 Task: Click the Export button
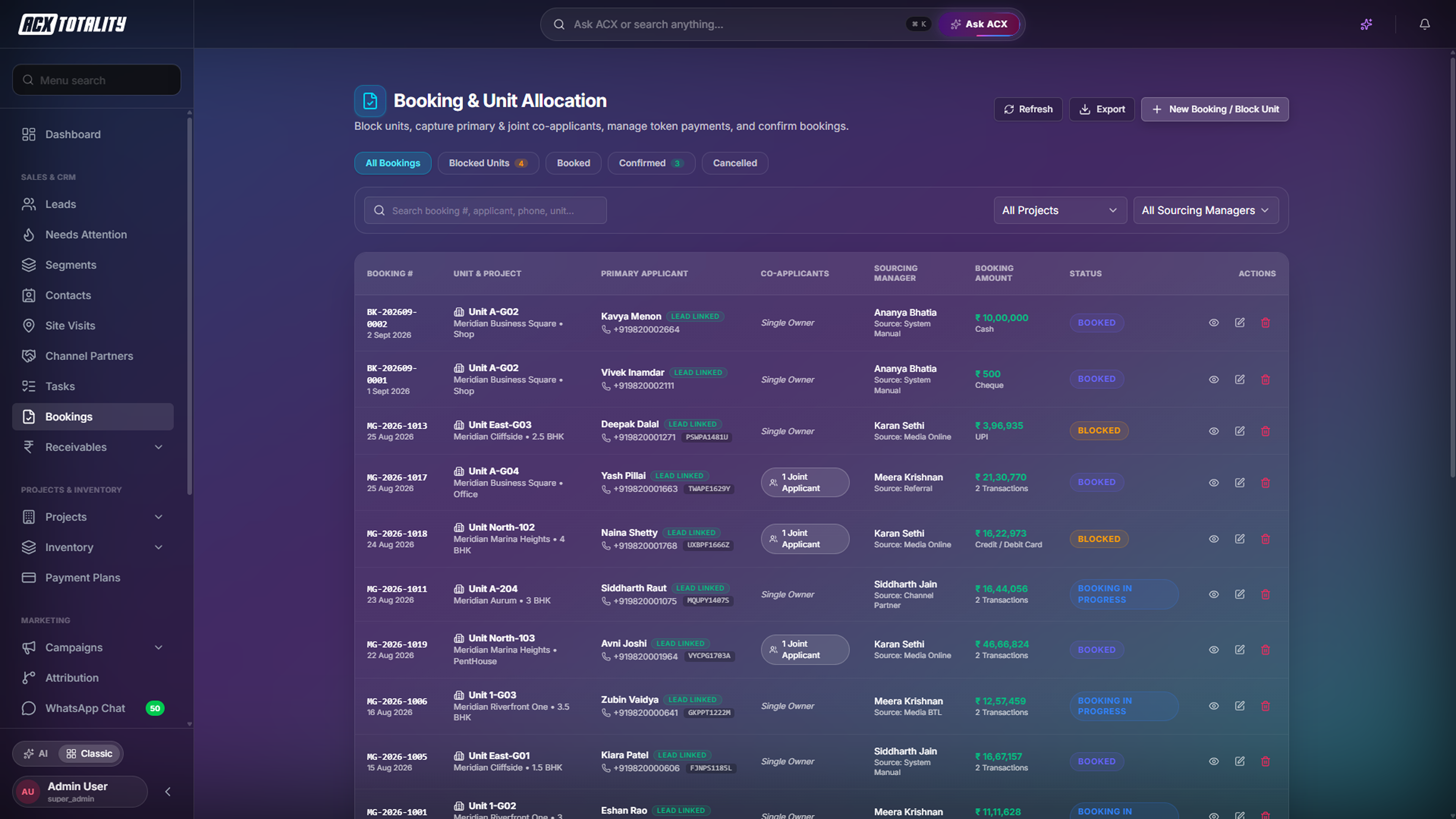coord(1102,109)
